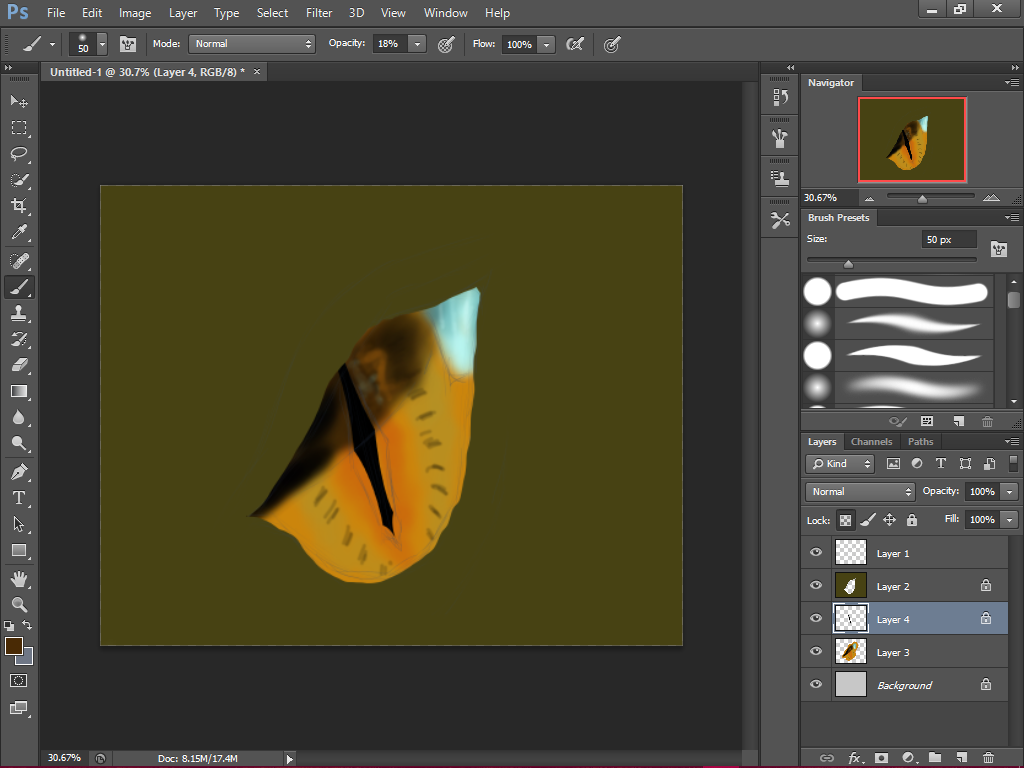Create a new layer

pyautogui.click(x=962, y=757)
